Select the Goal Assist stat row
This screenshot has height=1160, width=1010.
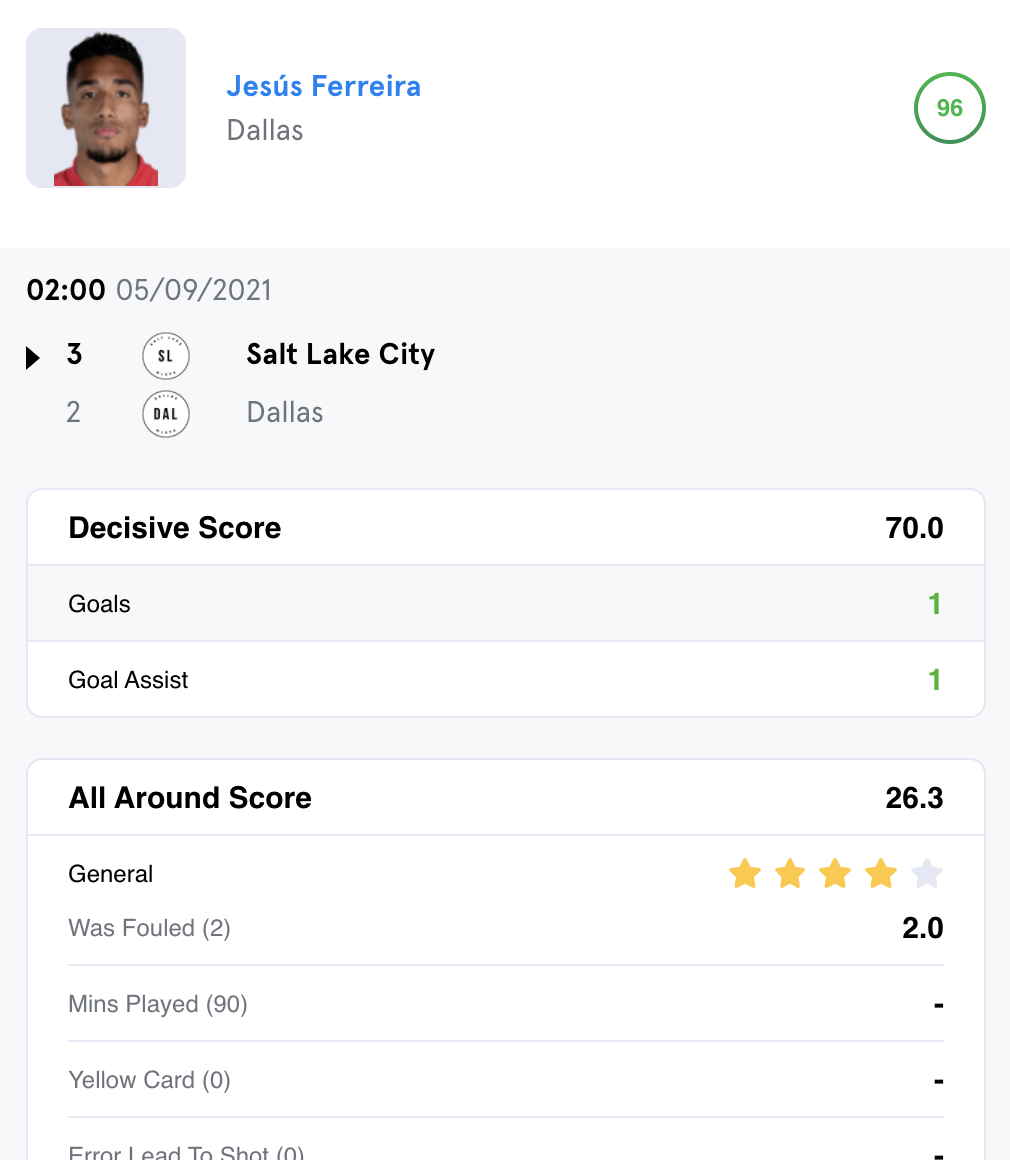(x=505, y=680)
